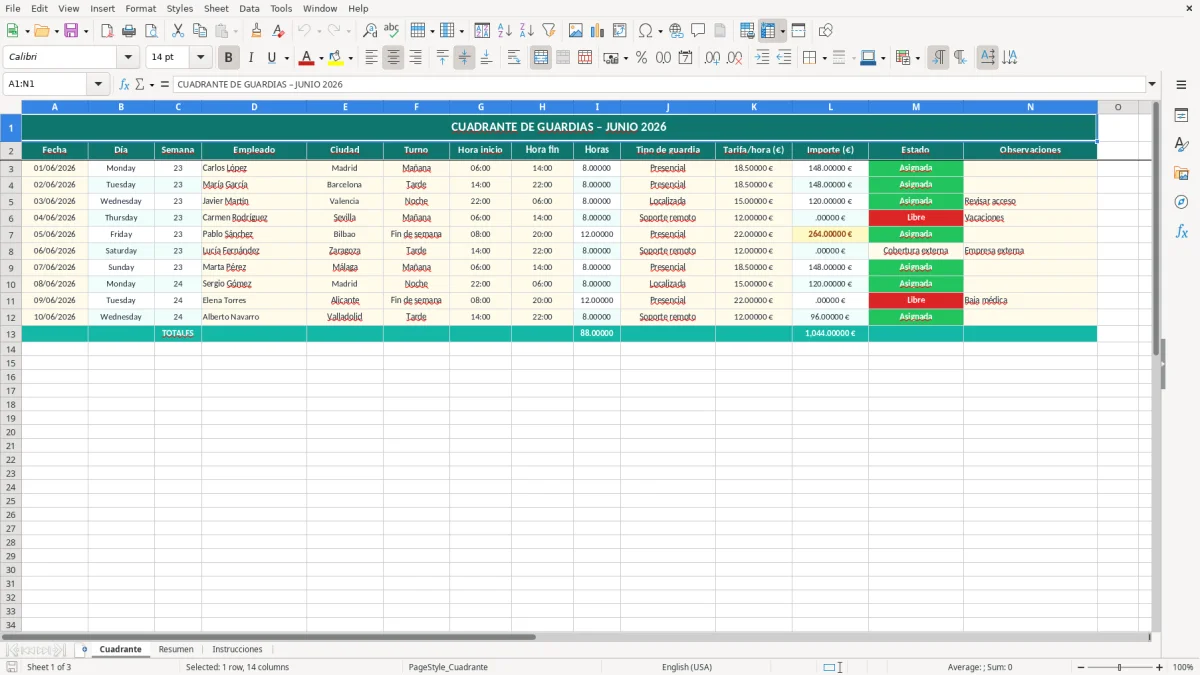Expand the font name dropdown
The image size is (1200, 675).
pyautogui.click(x=128, y=58)
